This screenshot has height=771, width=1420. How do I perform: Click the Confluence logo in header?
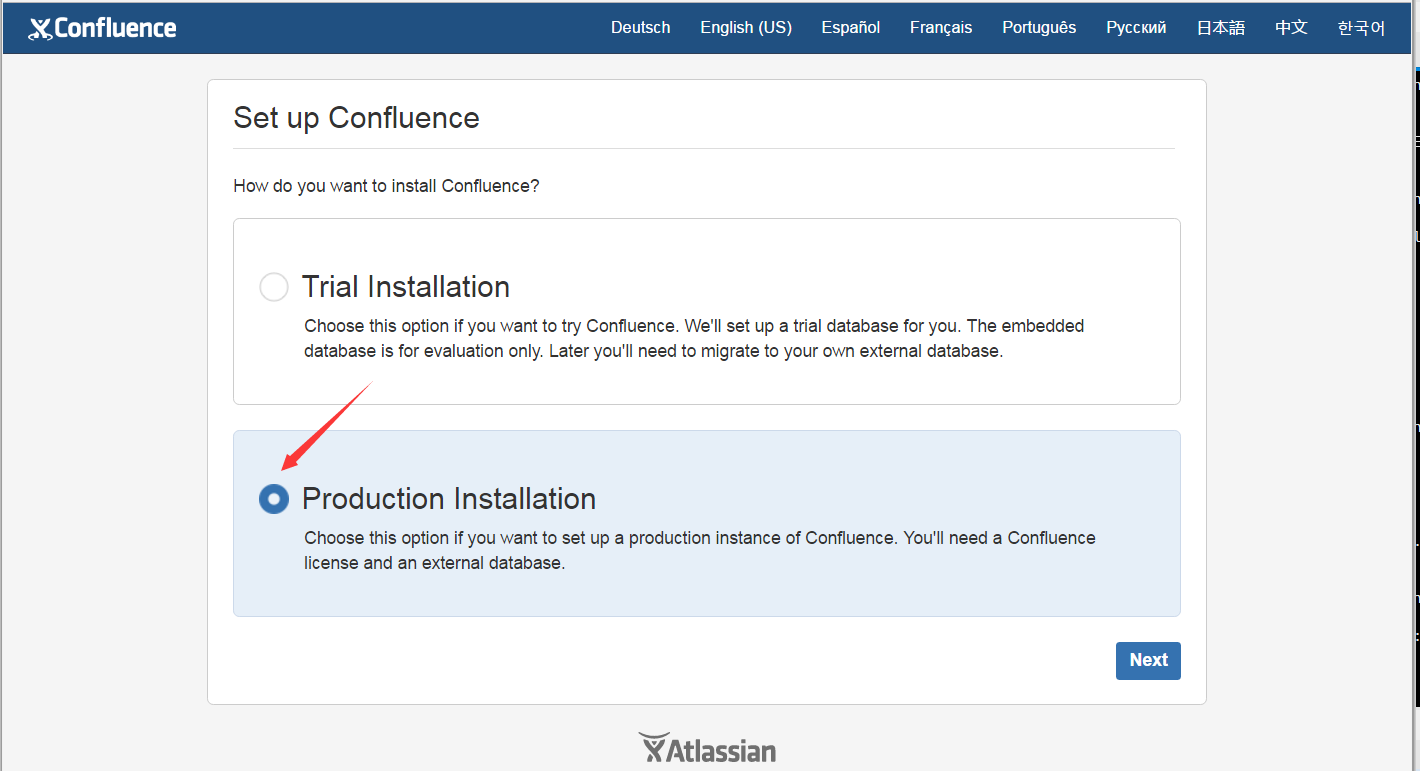pyautogui.click(x=102, y=28)
